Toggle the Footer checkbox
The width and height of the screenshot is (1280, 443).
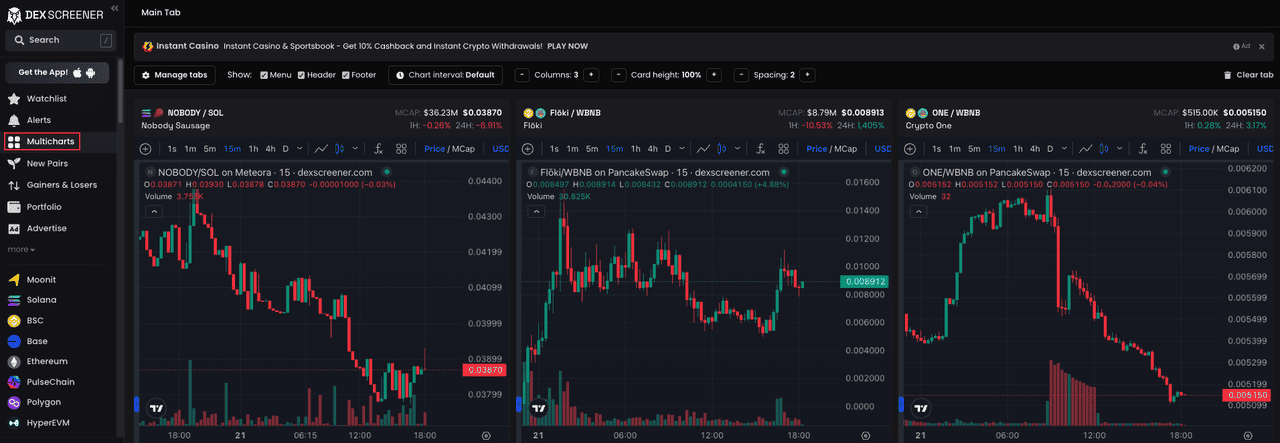346,75
